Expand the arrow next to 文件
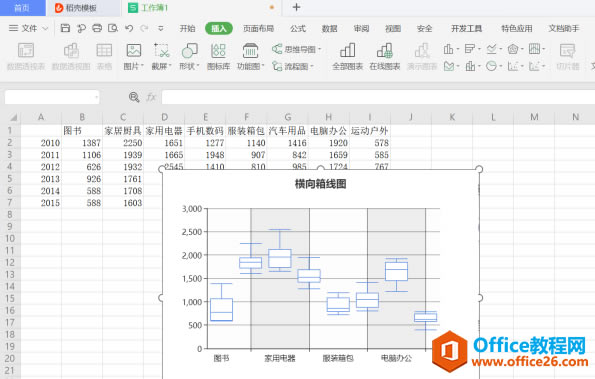 click(45, 28)
